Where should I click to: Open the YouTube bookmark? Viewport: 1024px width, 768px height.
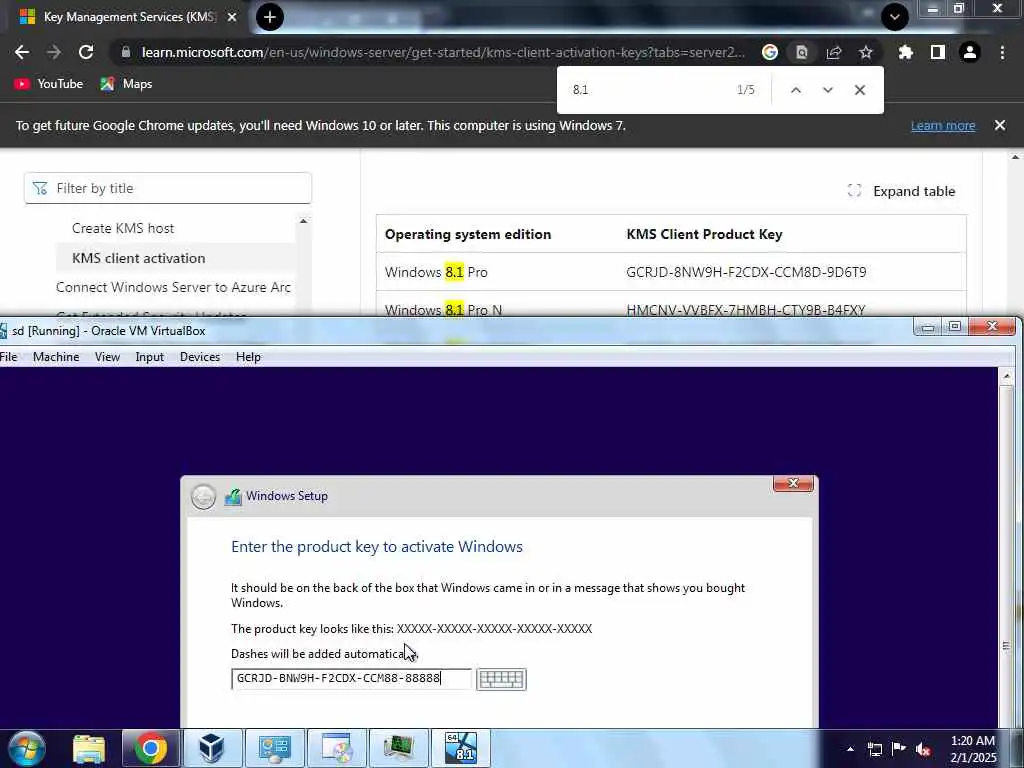pos(49,84)
